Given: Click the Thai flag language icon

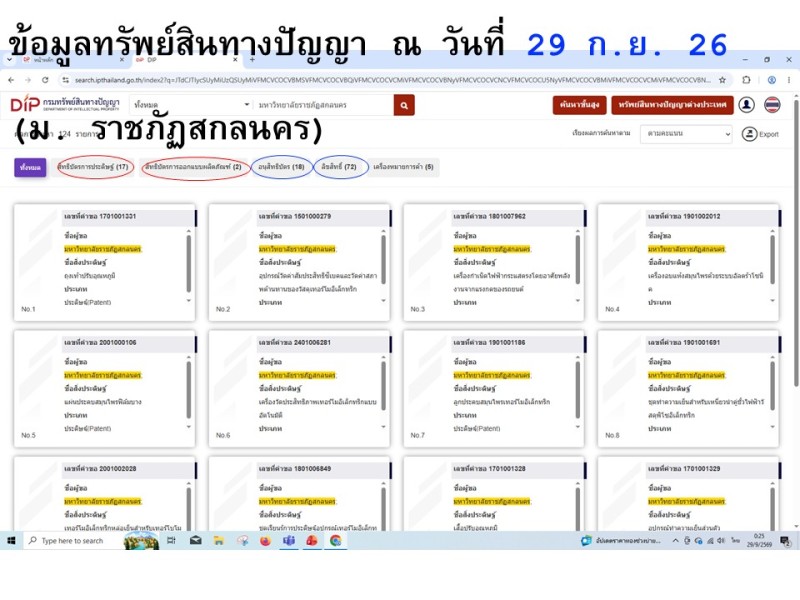Looking at the screenshot, I should [x=772, y=105].
